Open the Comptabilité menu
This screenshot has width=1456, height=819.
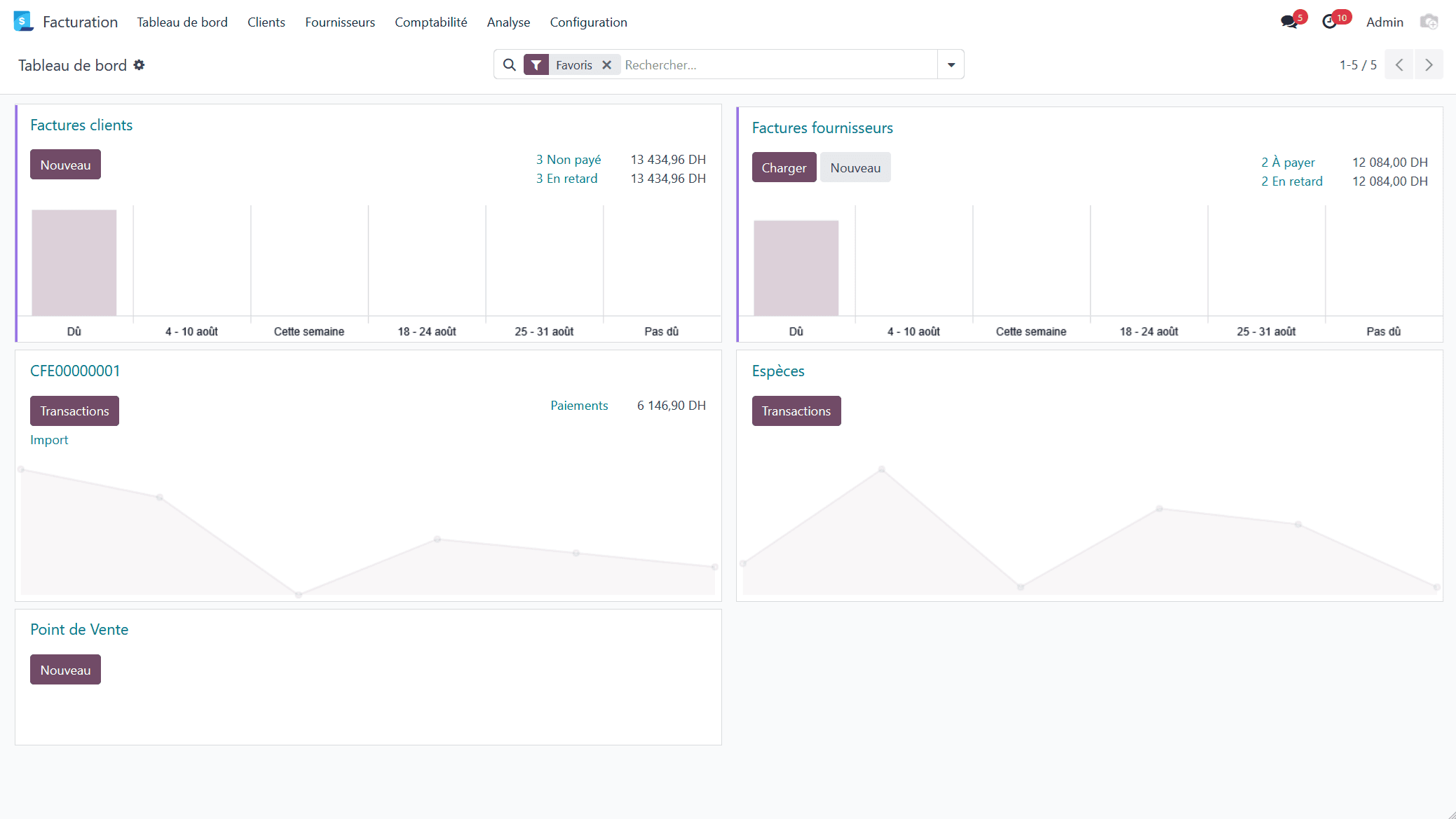click(430, 22)
